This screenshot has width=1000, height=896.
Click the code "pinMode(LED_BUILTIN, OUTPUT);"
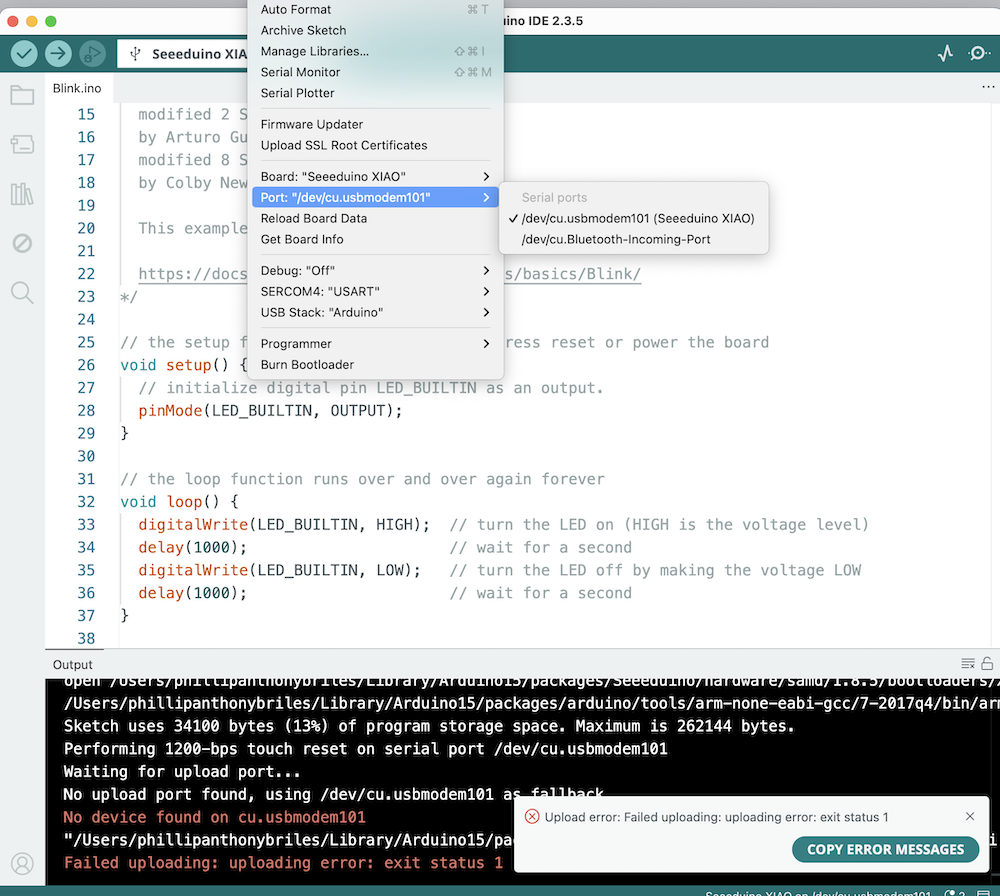pos(270,411)
